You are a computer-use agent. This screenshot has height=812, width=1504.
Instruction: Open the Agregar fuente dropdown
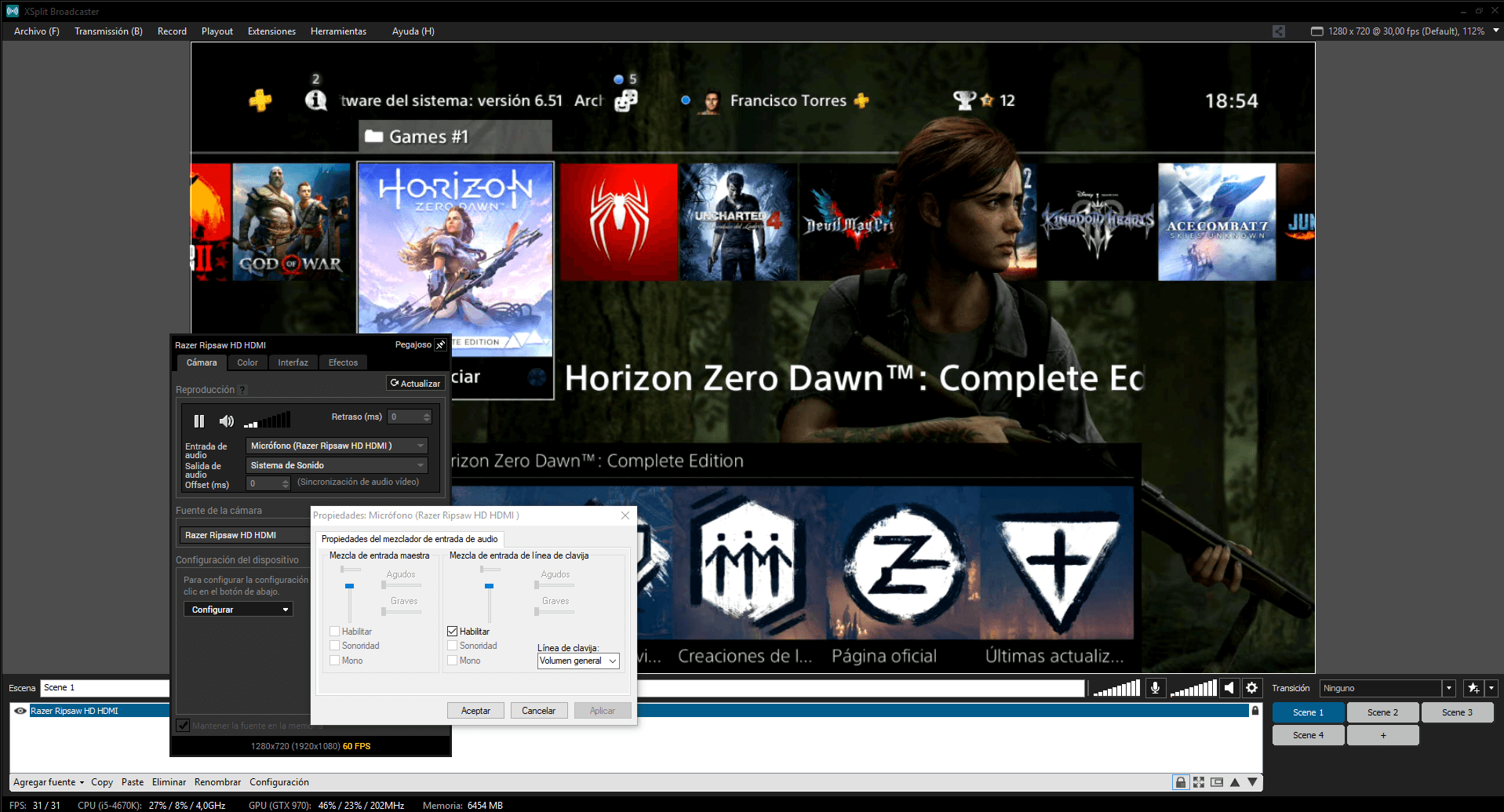[x=49, y=782]
